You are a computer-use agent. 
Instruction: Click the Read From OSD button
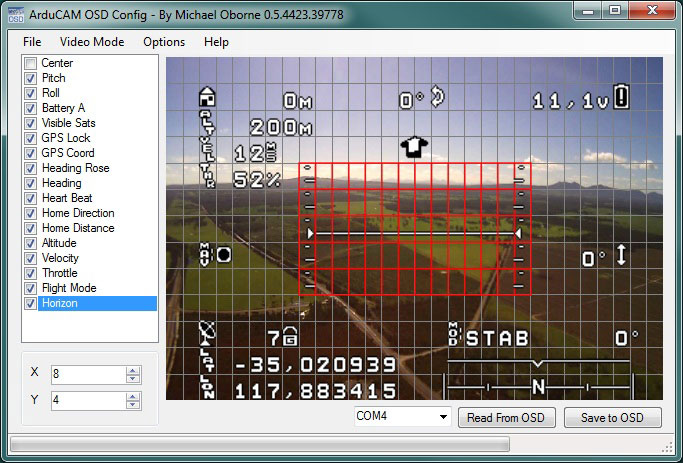click(x=506, y=417)
